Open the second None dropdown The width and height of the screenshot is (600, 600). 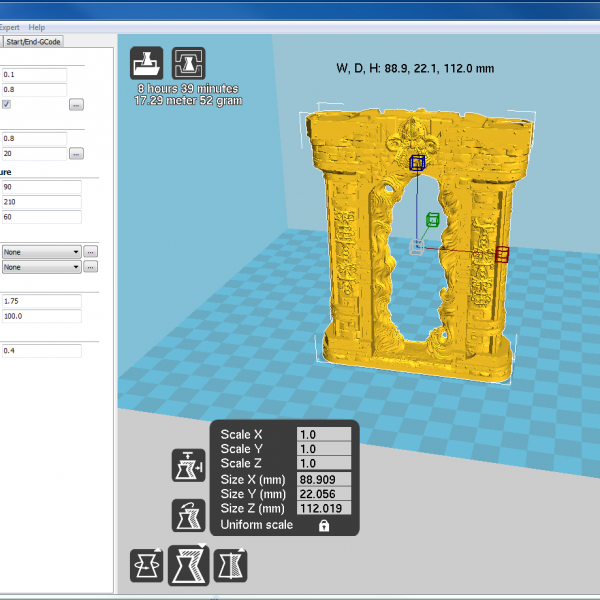[41, 267]
